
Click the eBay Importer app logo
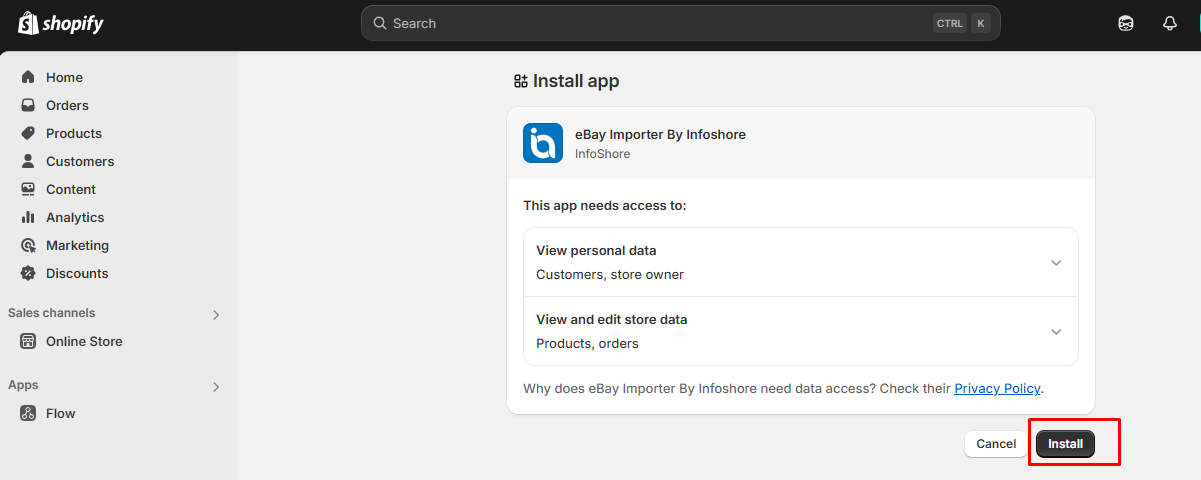point(543,143)
